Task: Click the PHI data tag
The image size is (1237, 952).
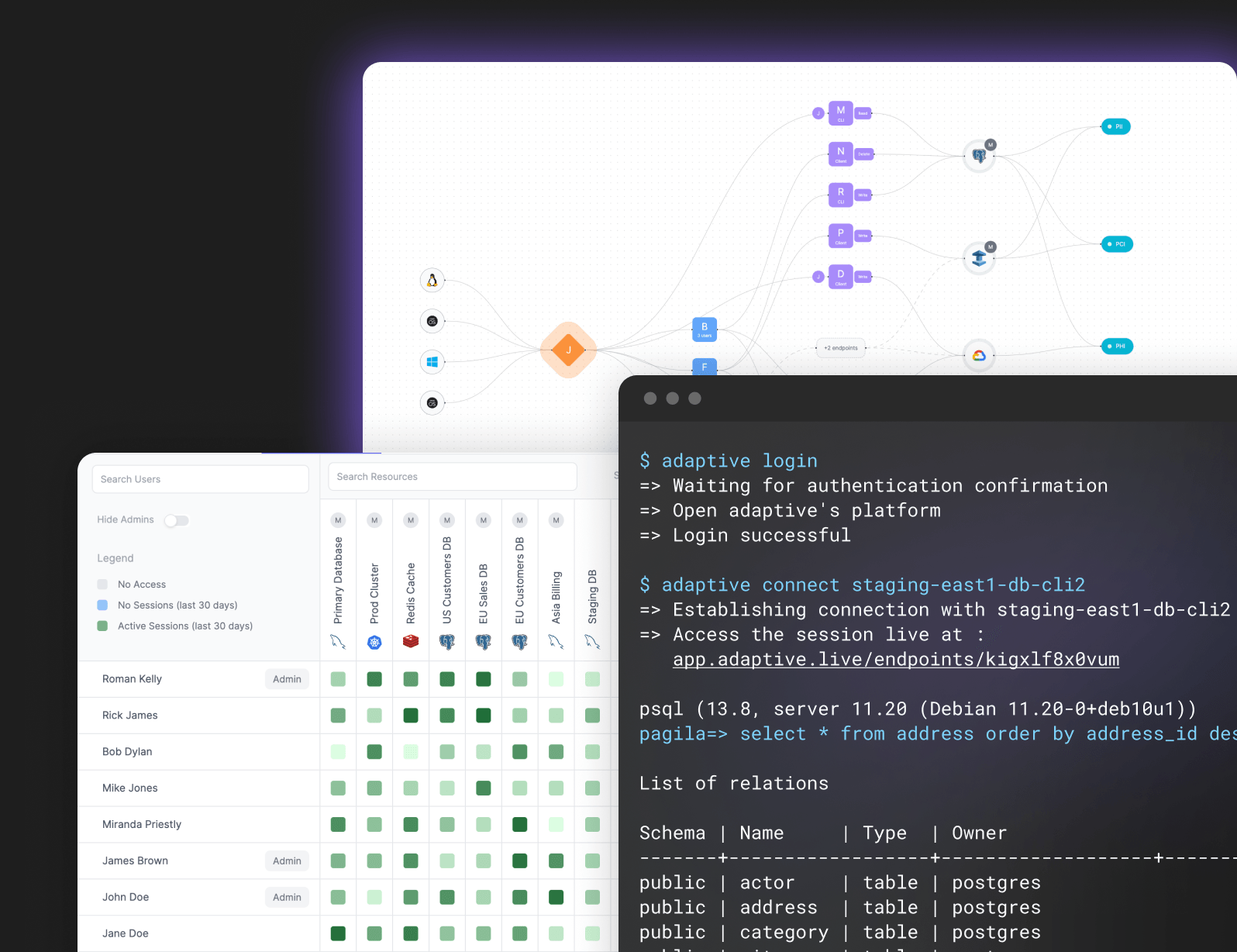Action: pos(1117,347)
